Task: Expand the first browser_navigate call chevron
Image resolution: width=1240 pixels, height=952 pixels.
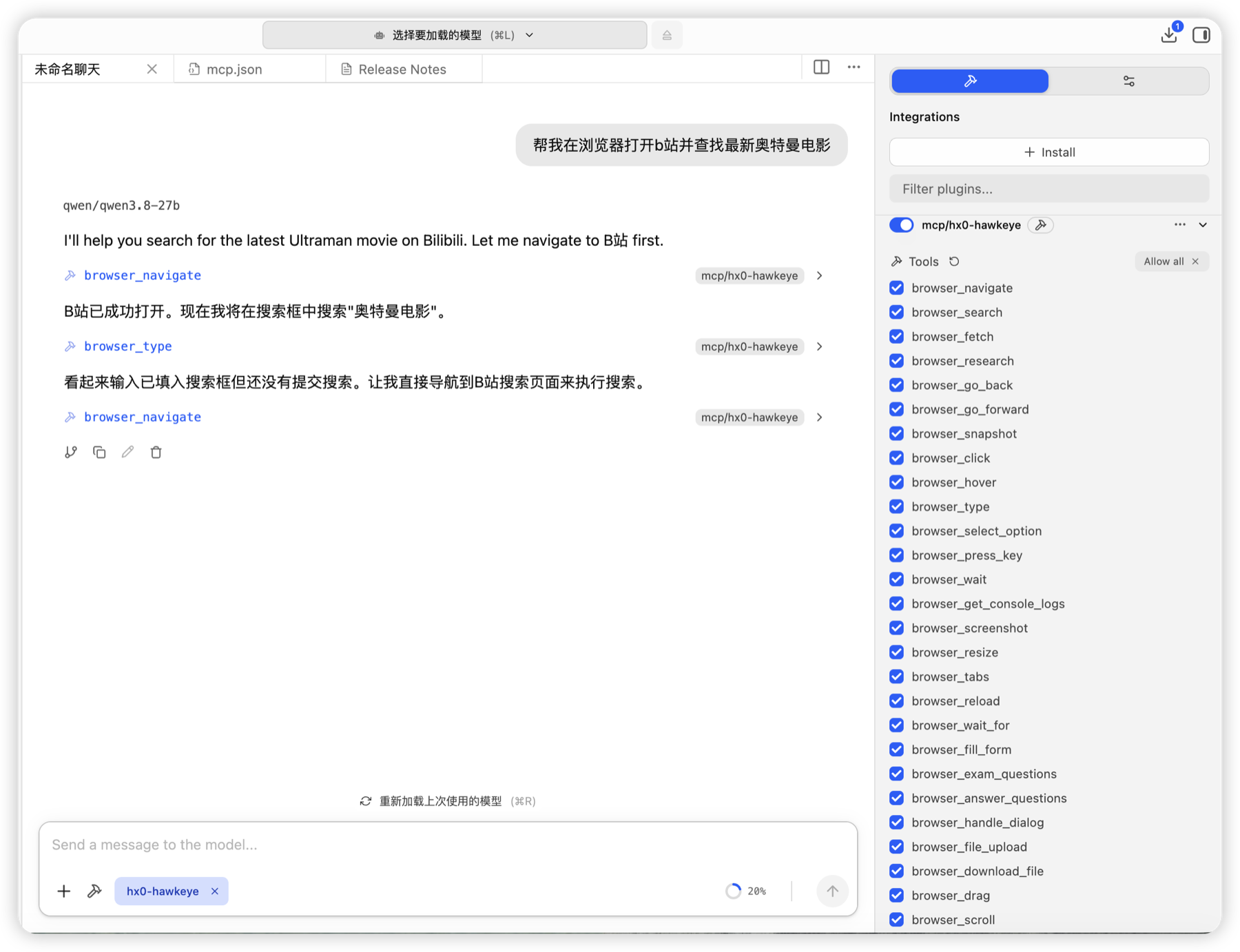Action: tap(820, 276)
